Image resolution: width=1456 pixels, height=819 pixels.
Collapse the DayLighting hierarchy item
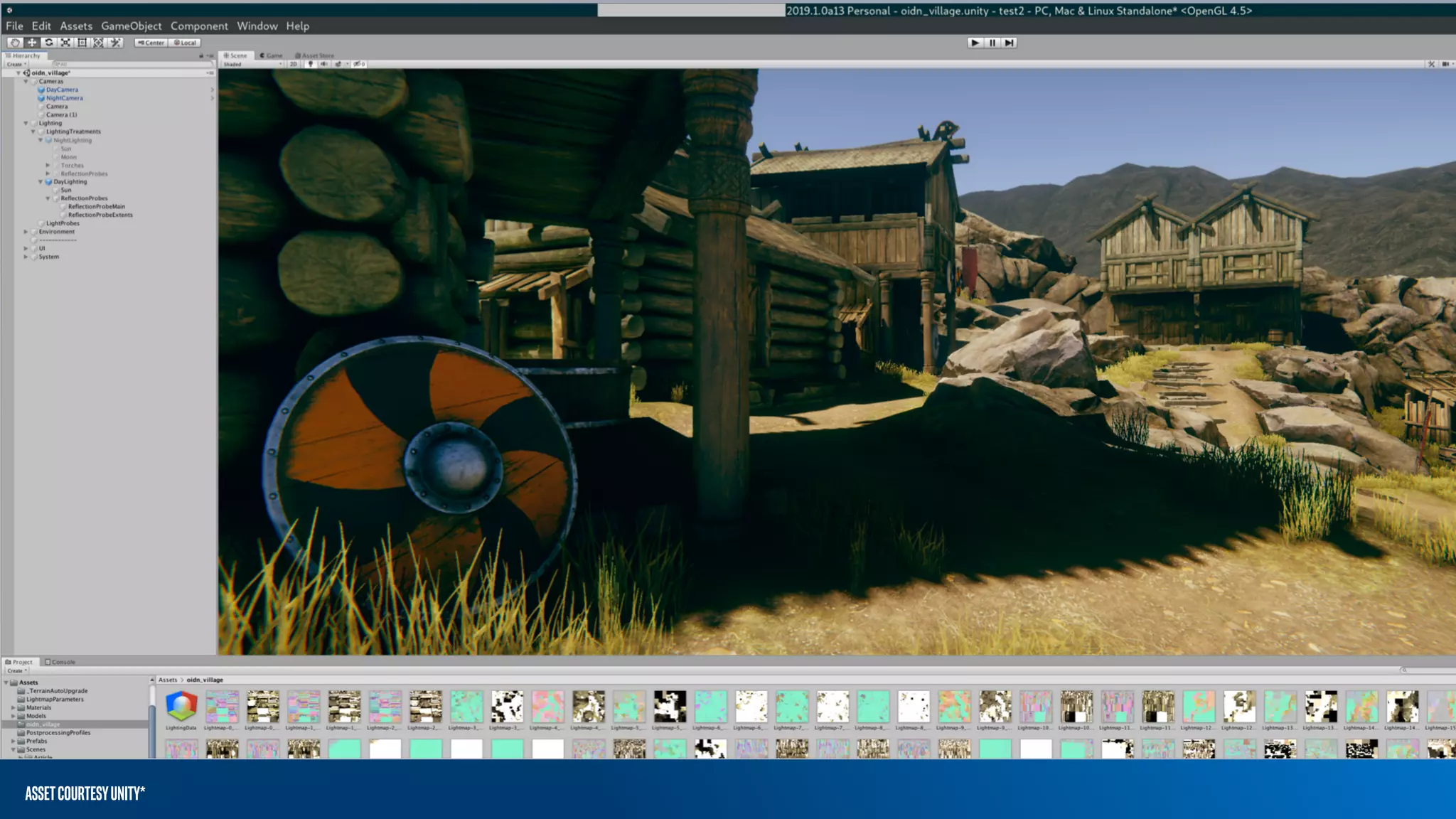[x=41, y=182]
